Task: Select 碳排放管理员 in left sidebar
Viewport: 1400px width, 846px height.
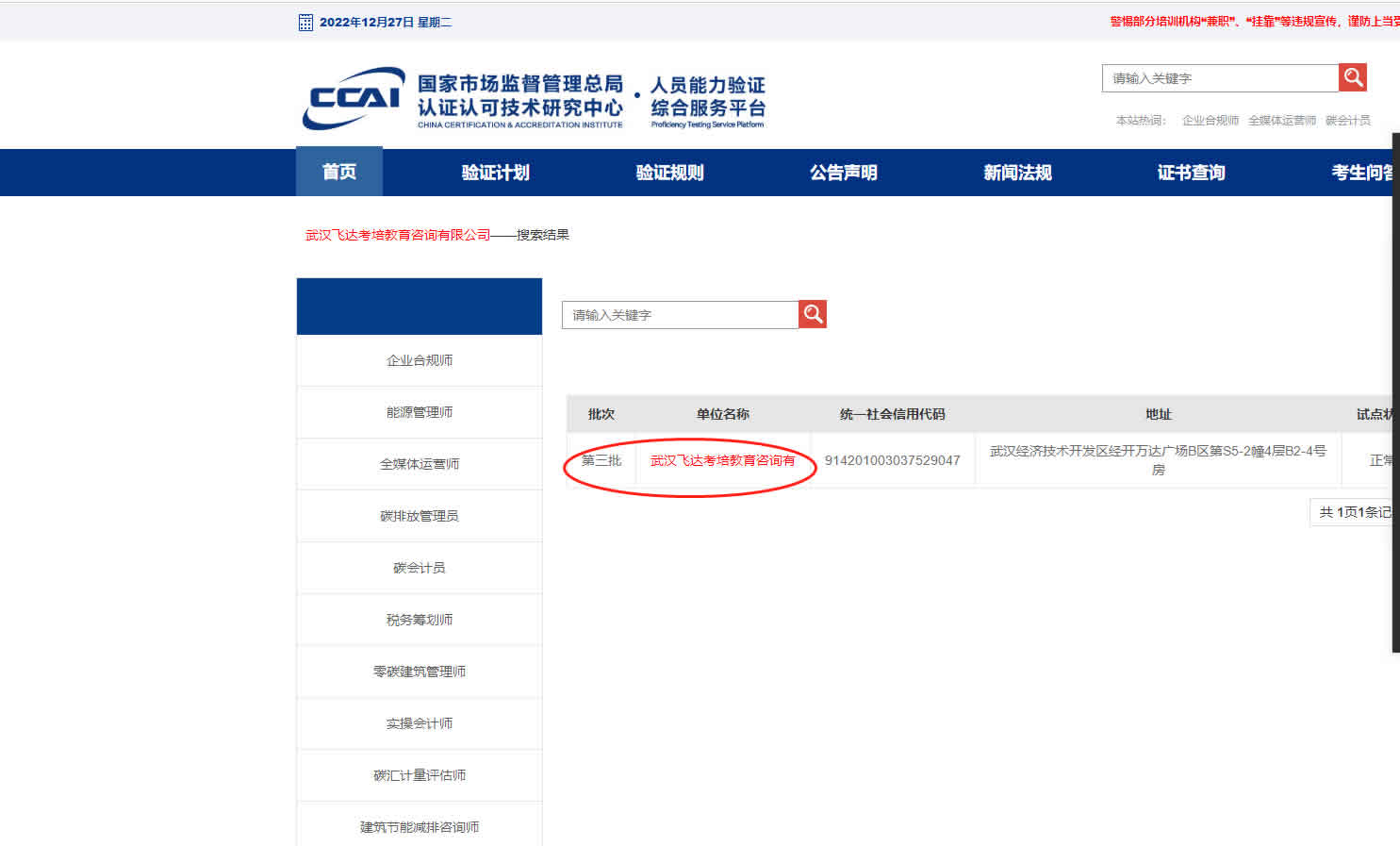Action: [420, 516]
